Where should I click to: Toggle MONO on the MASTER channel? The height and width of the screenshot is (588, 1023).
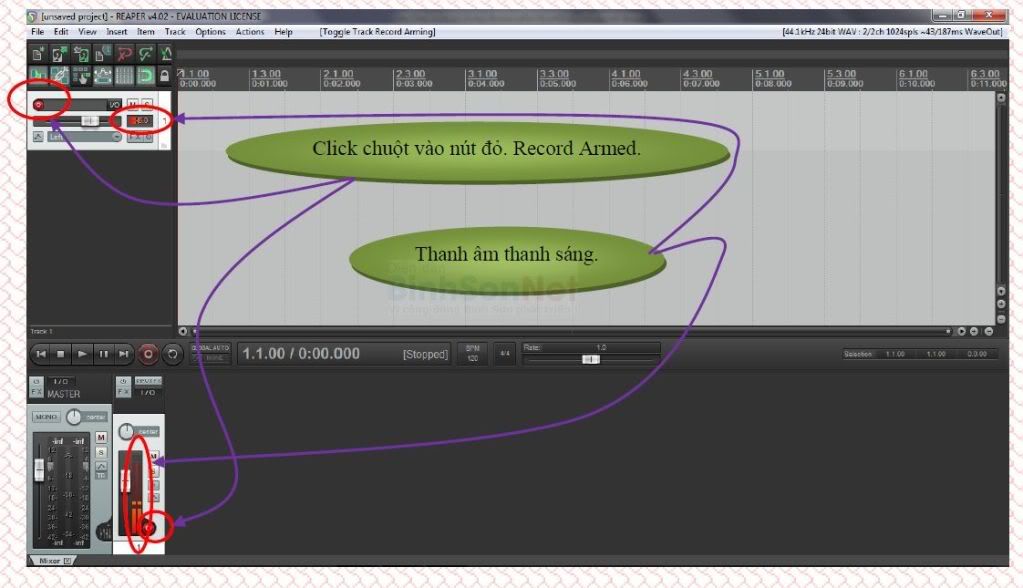pyautogui.click(x=46, y=416)
